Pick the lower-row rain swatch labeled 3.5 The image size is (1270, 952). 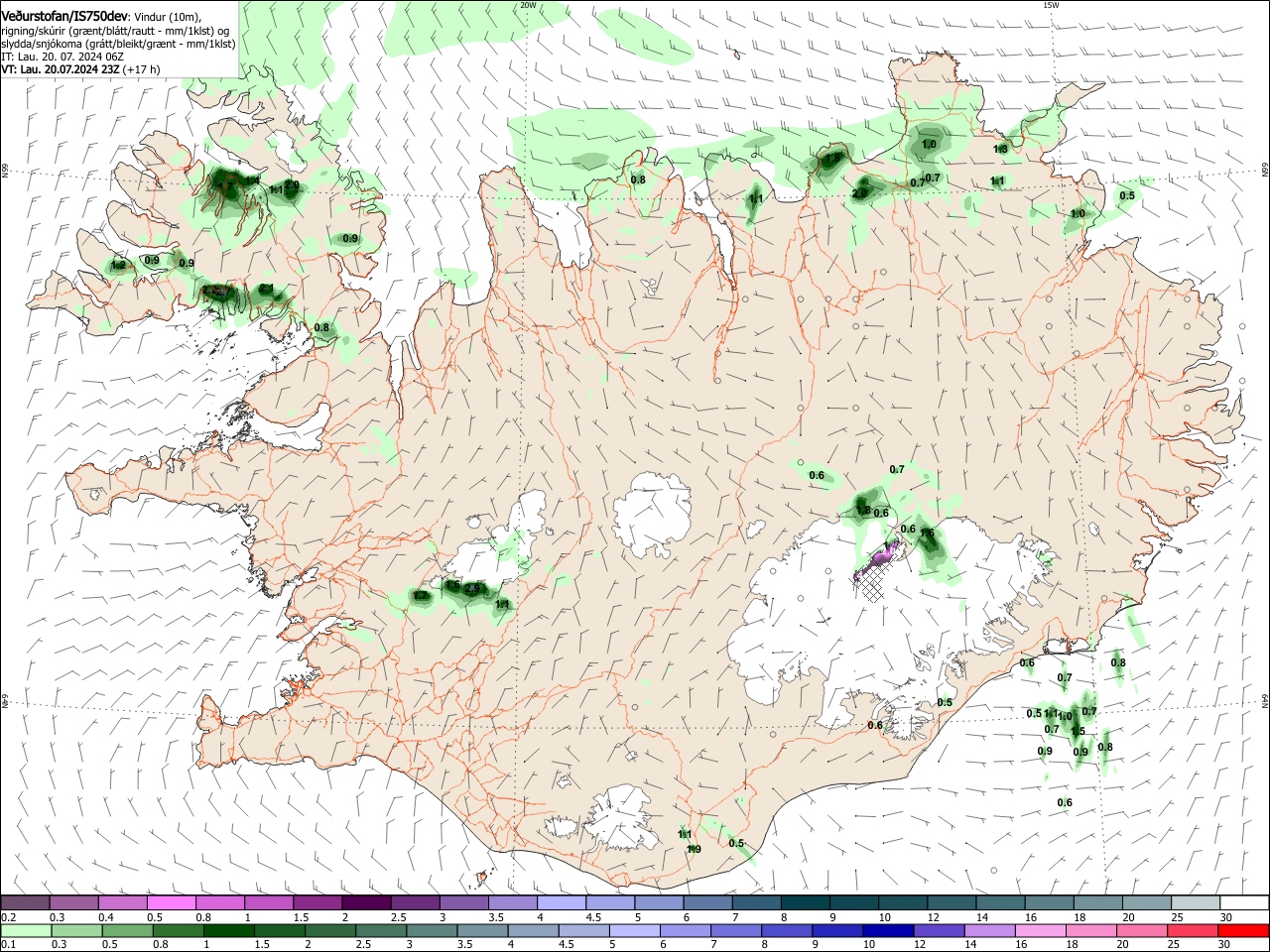[481, 930]
